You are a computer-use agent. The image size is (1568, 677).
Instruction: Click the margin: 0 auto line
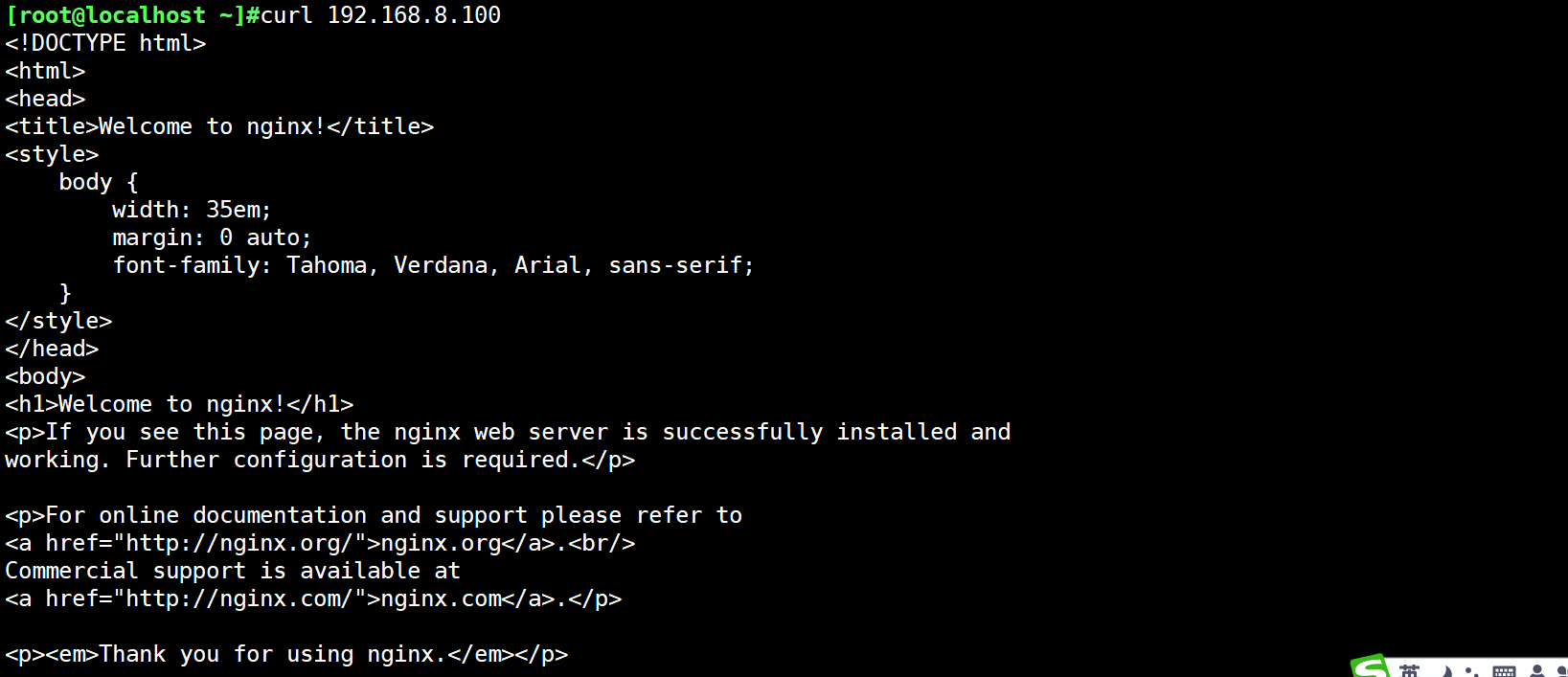point(212,237)
